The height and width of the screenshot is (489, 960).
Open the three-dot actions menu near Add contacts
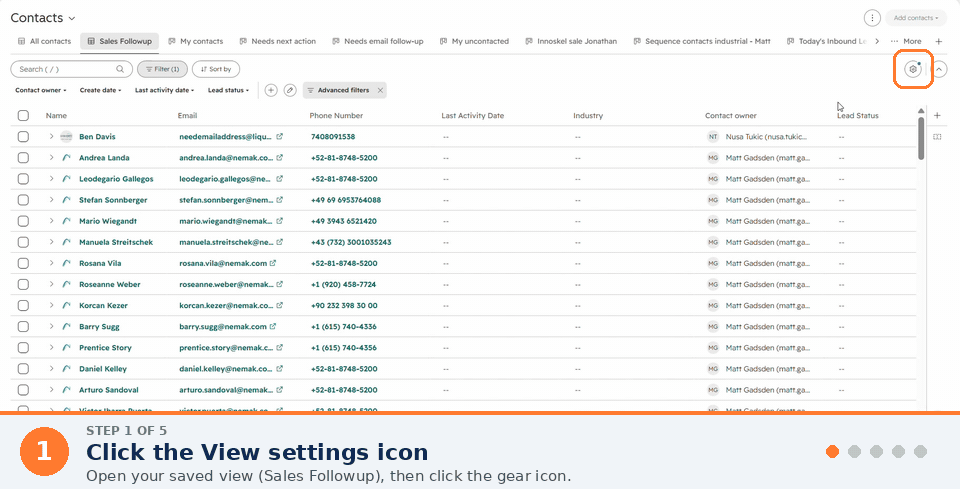click(x=872, y=18)
